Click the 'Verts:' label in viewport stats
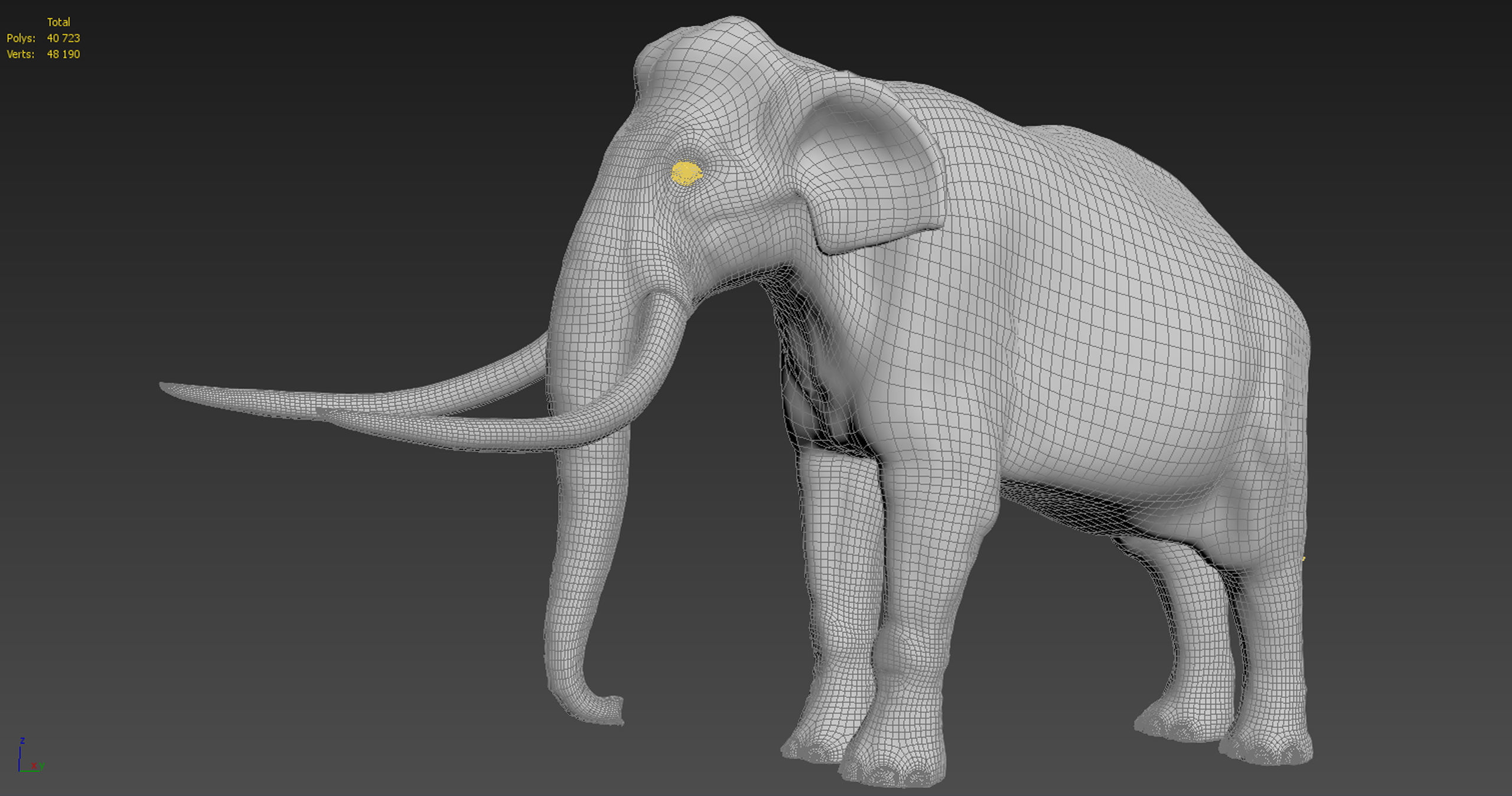 (x=21, y=54)
